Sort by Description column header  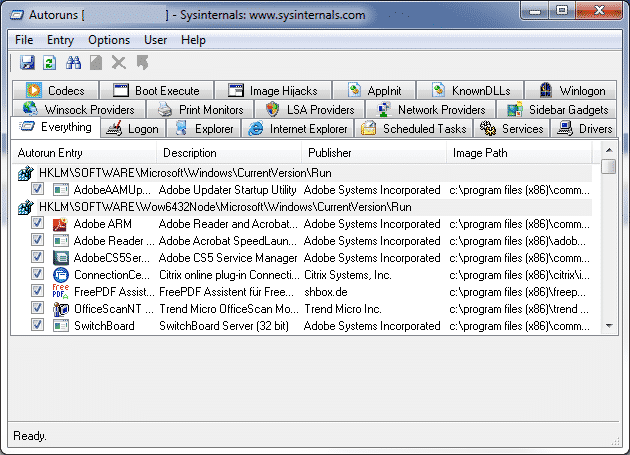229,153
